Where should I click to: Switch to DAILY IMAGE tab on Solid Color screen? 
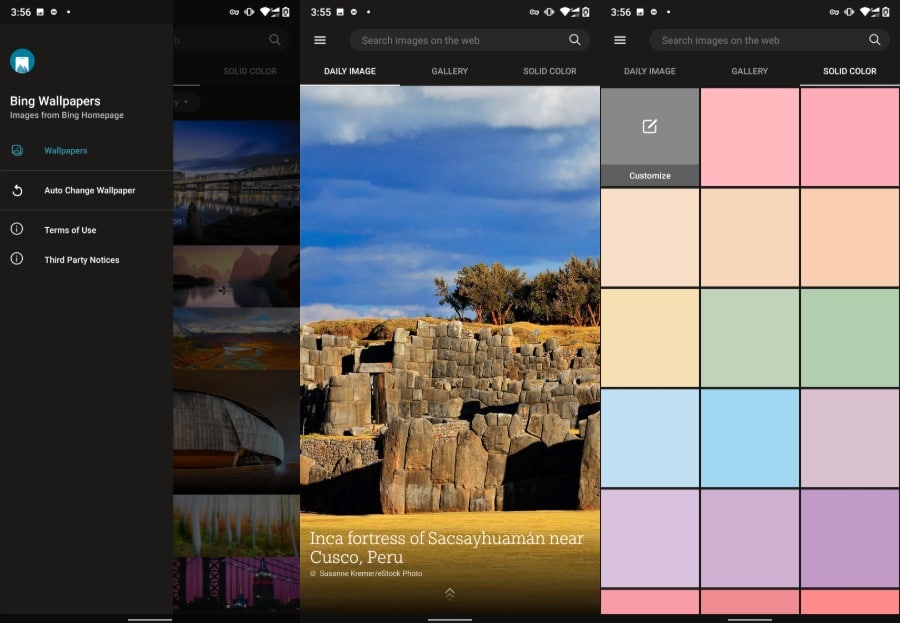650,71
